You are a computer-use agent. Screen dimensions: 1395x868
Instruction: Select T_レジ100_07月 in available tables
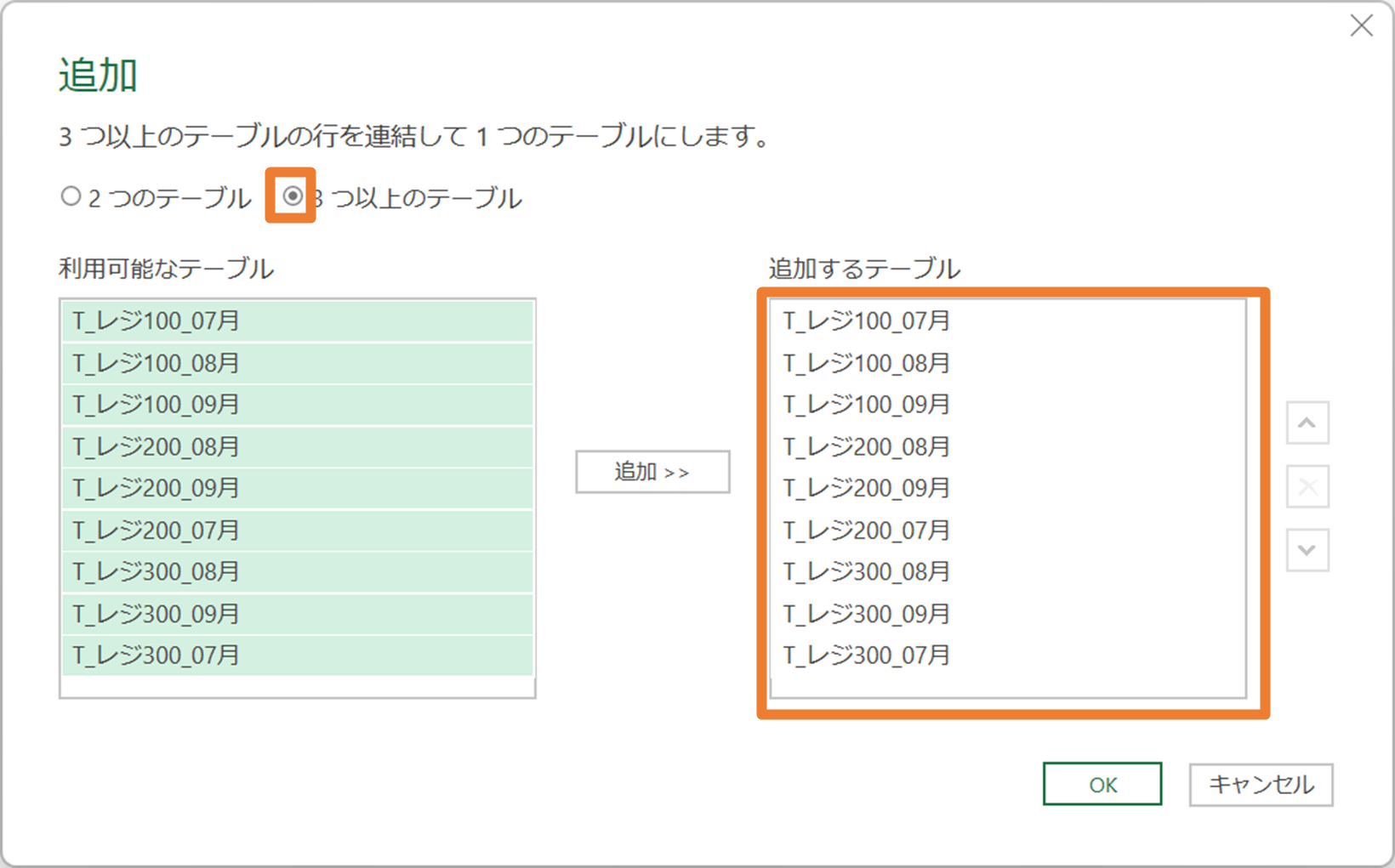(x=298, y=321)
